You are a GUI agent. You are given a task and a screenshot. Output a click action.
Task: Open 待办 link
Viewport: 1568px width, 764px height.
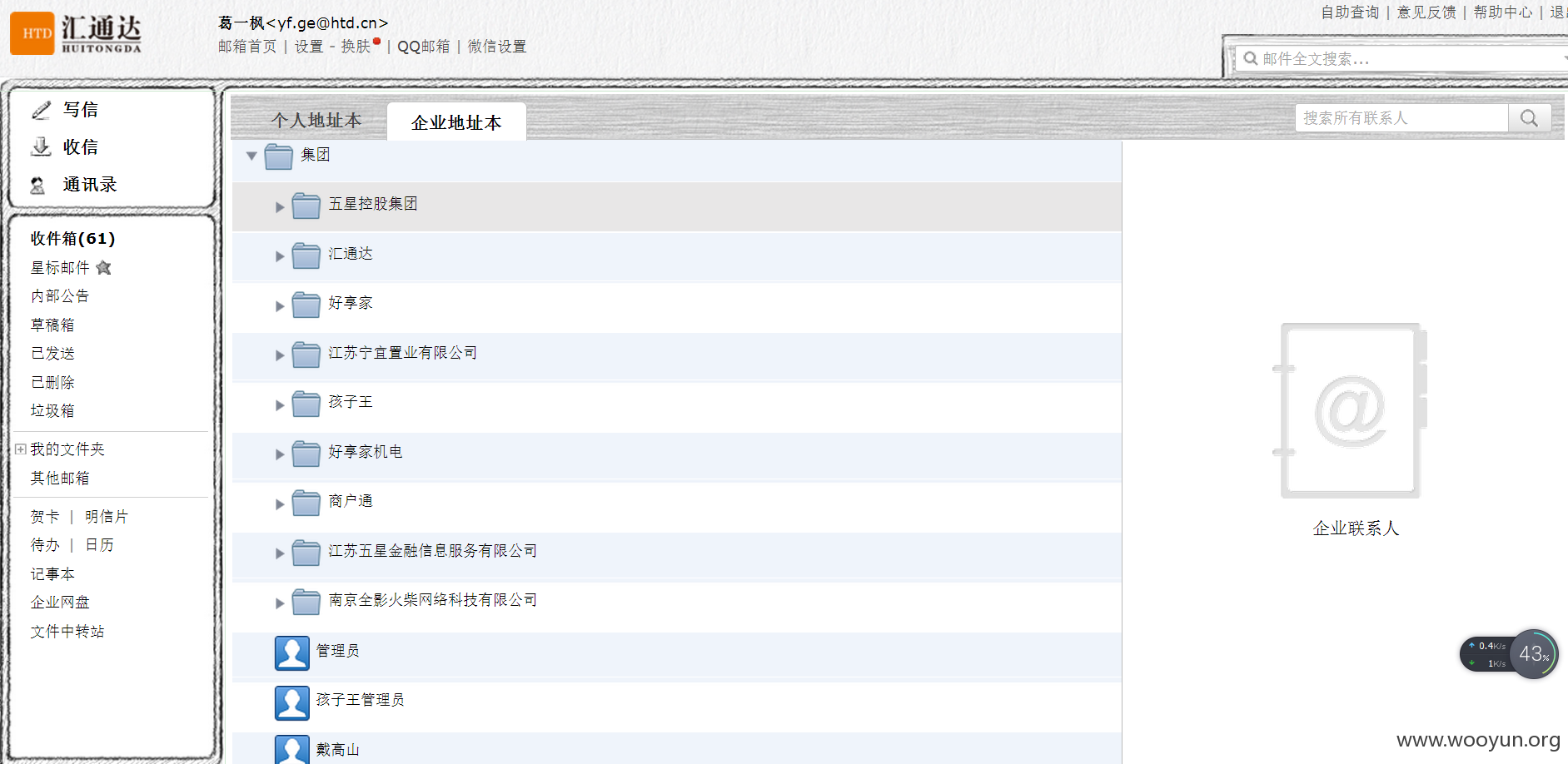(45, 545)
